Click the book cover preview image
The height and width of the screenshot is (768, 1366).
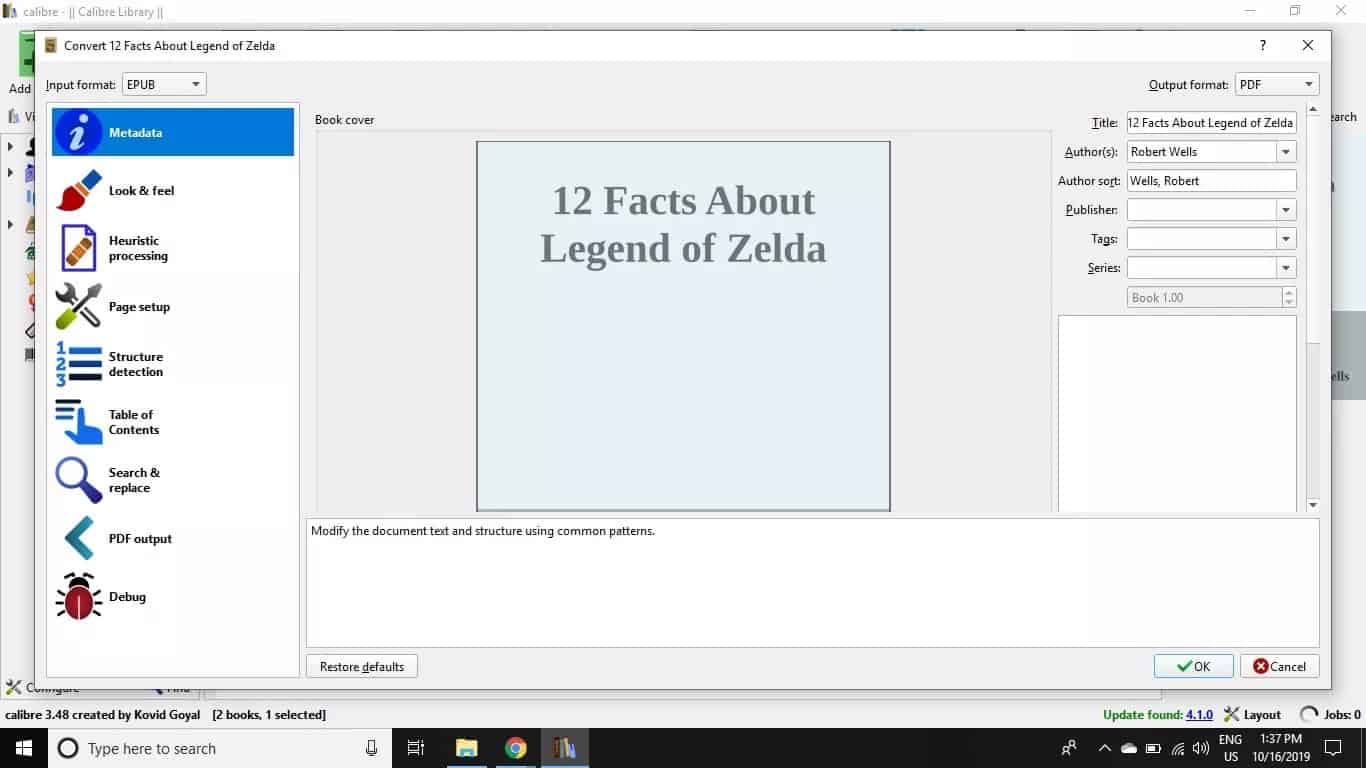683,326
